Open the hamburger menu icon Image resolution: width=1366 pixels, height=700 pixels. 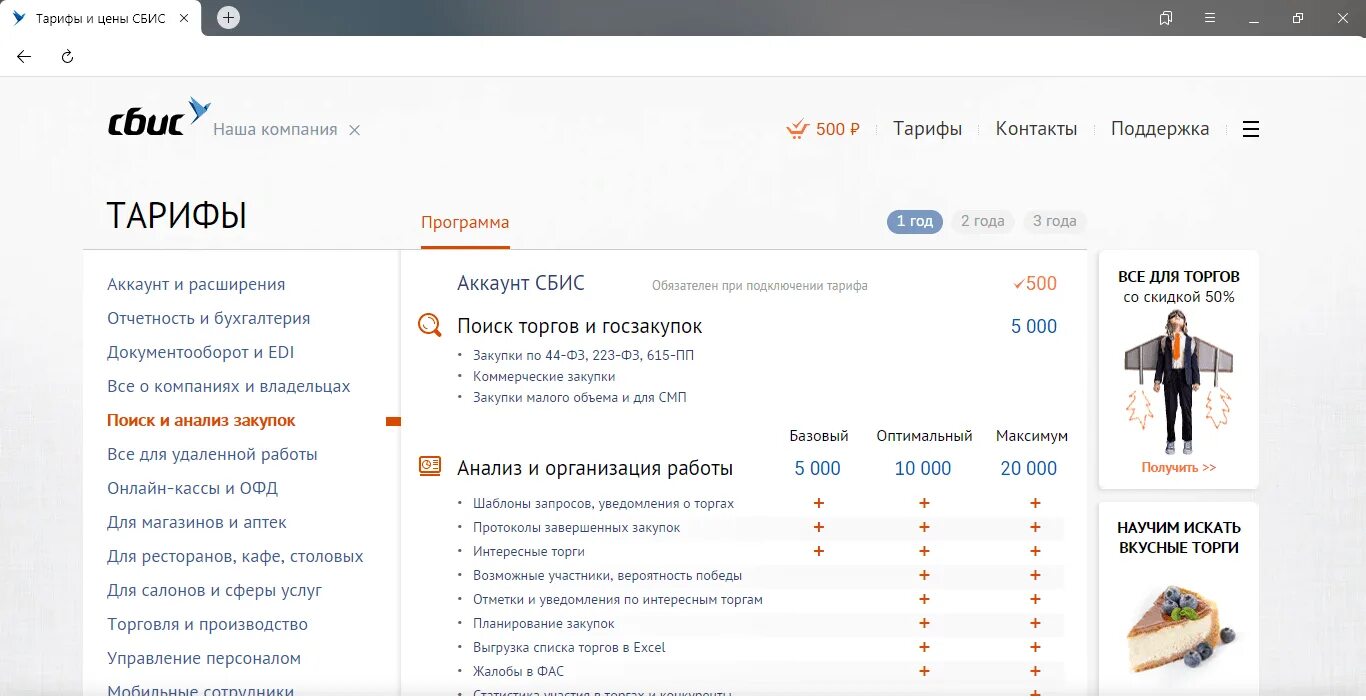click(1250, 129)
